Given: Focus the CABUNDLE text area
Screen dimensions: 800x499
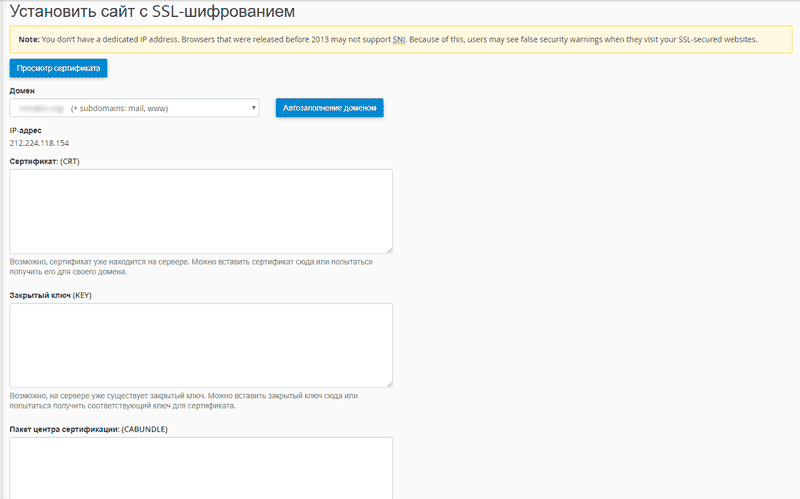Looking at the screenshot, I should click(200, 467).
